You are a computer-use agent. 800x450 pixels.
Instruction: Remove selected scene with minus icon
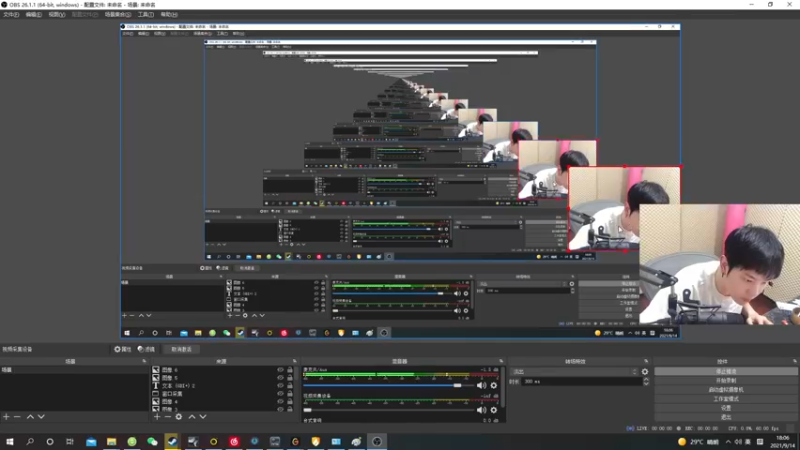(17, 417)
